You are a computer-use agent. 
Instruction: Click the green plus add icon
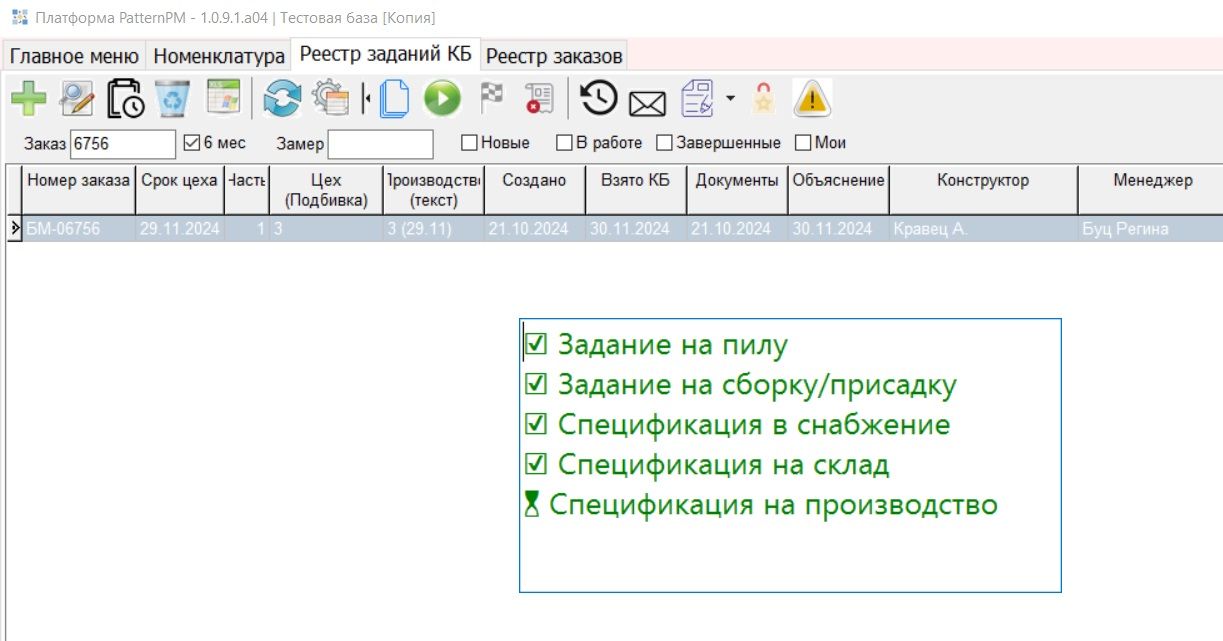29,99
